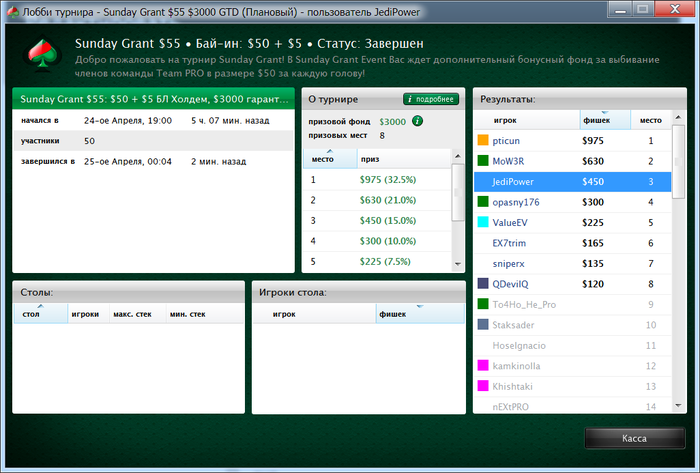
Task: Select player nEXtPRO in results
Action: (572, 405)
